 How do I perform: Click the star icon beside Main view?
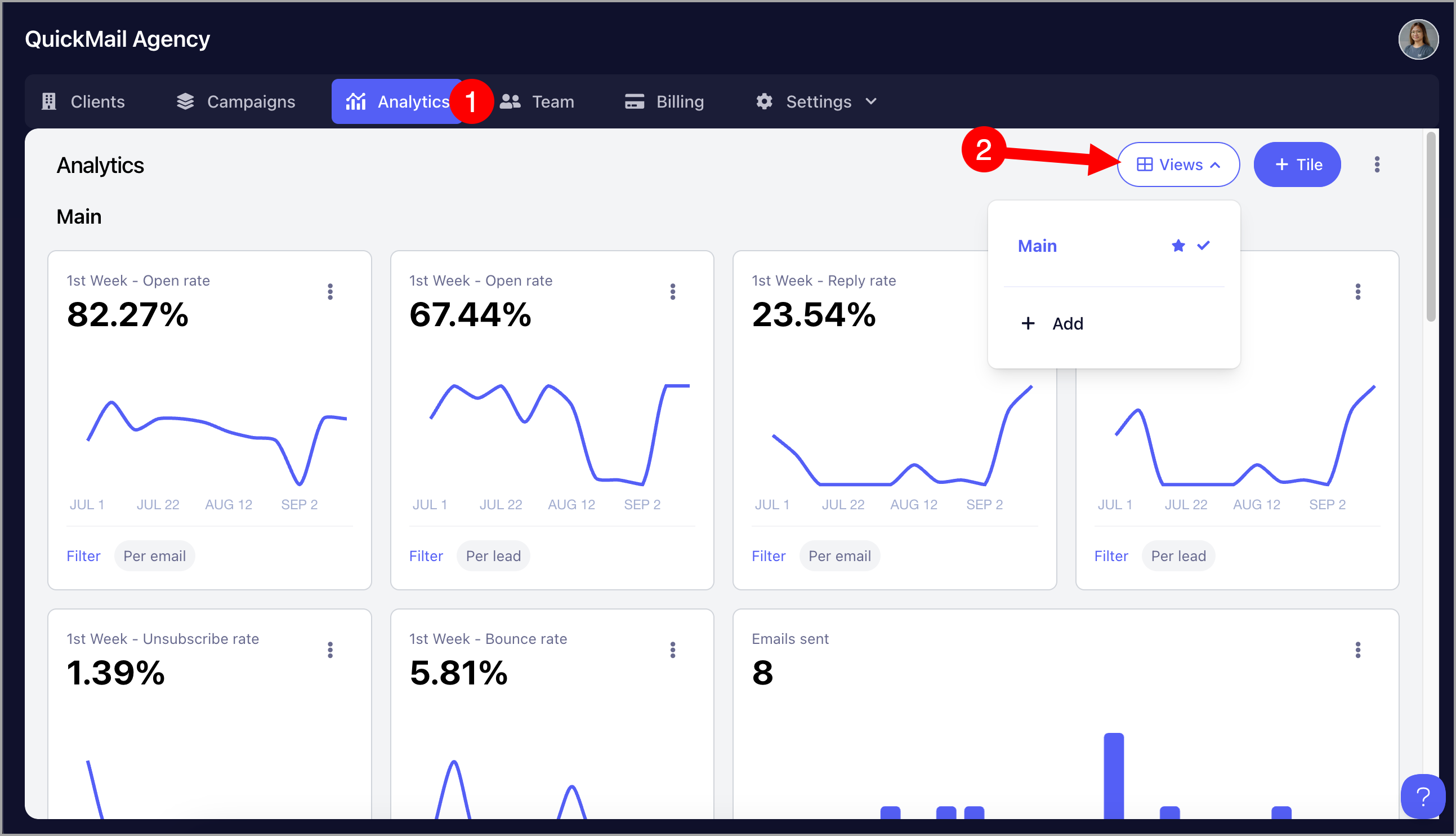[1178, 246]
